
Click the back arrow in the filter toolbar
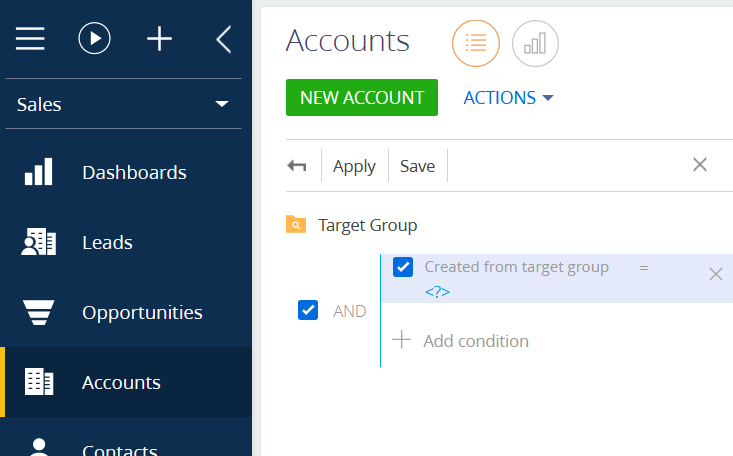[297, 166]
